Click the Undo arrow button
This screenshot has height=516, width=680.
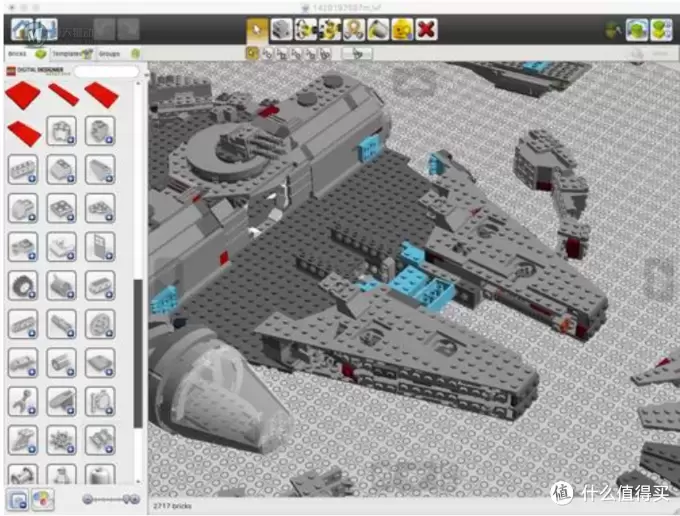[x=105, y=29]
